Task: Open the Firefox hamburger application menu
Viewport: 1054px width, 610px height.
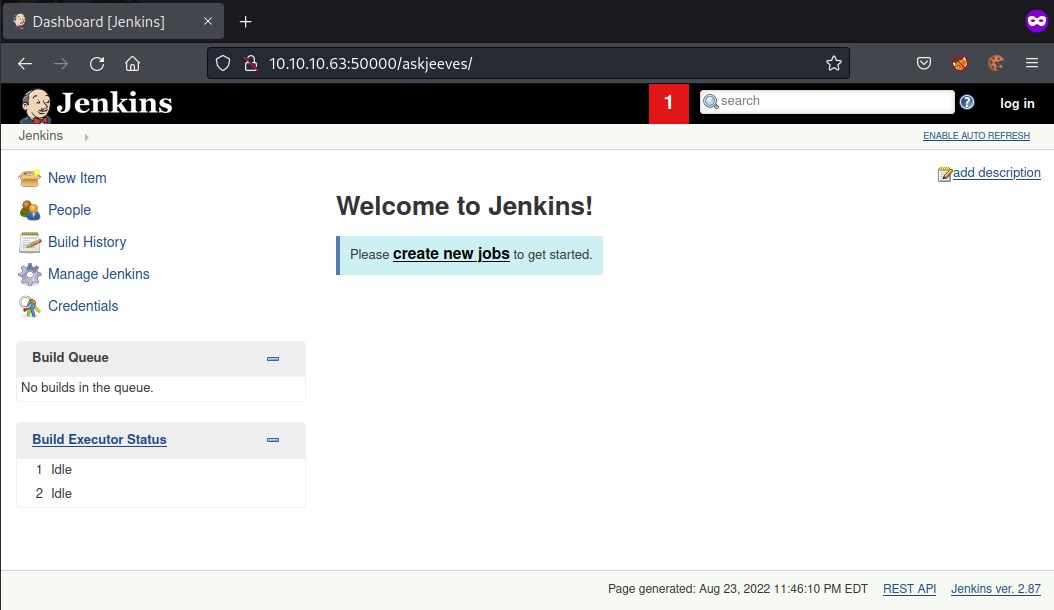Action: coord(1032,64)
